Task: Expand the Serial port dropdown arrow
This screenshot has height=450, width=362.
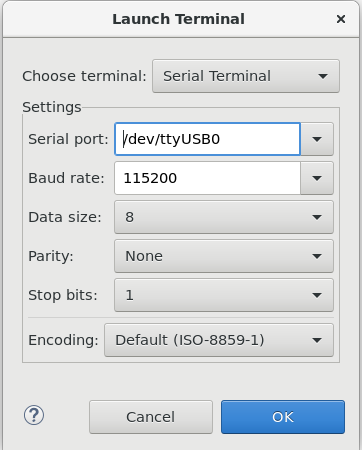Action: click(317, 139)
